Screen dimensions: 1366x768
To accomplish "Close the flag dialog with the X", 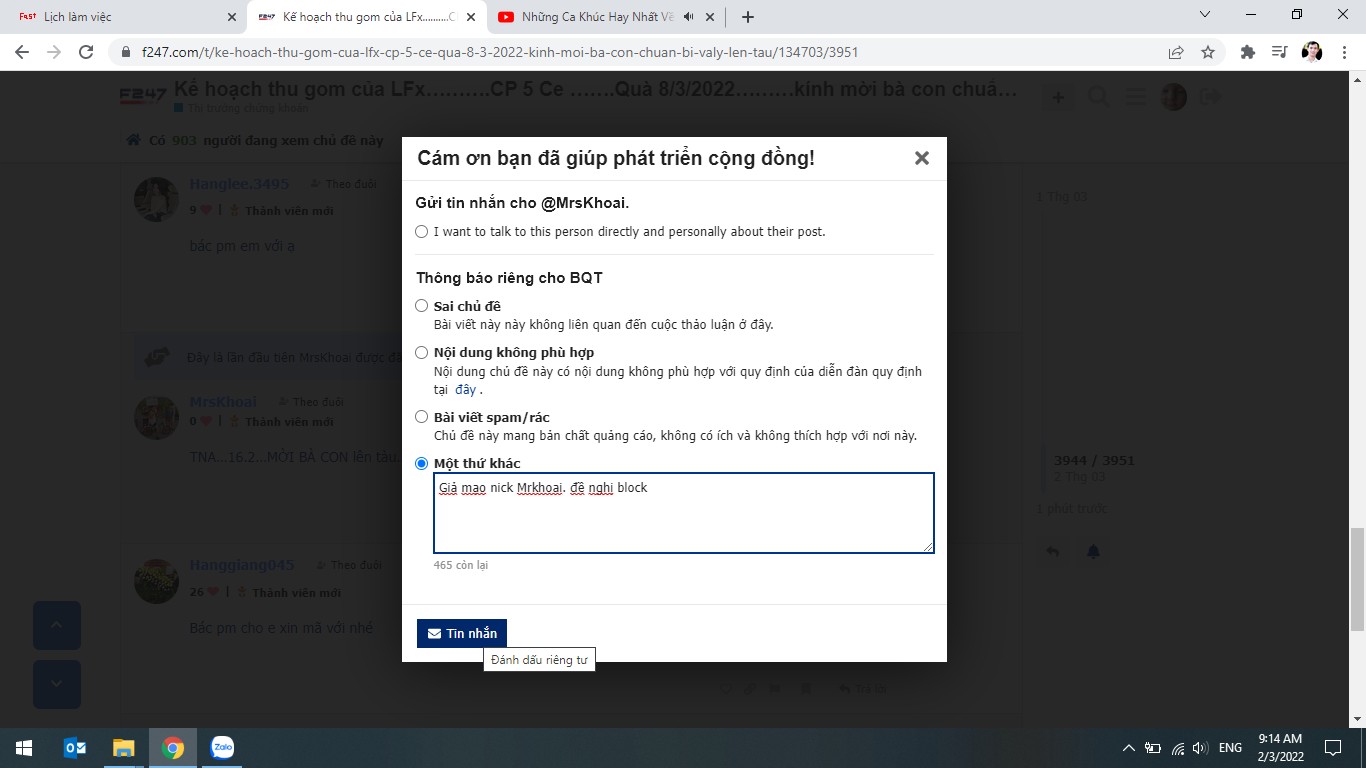I will tap(922, 158).
